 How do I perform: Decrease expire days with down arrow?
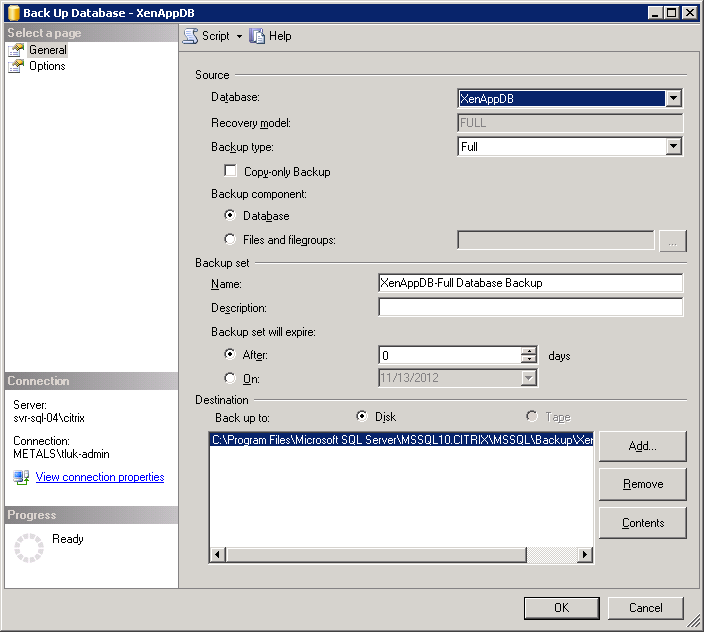(529, 359)
